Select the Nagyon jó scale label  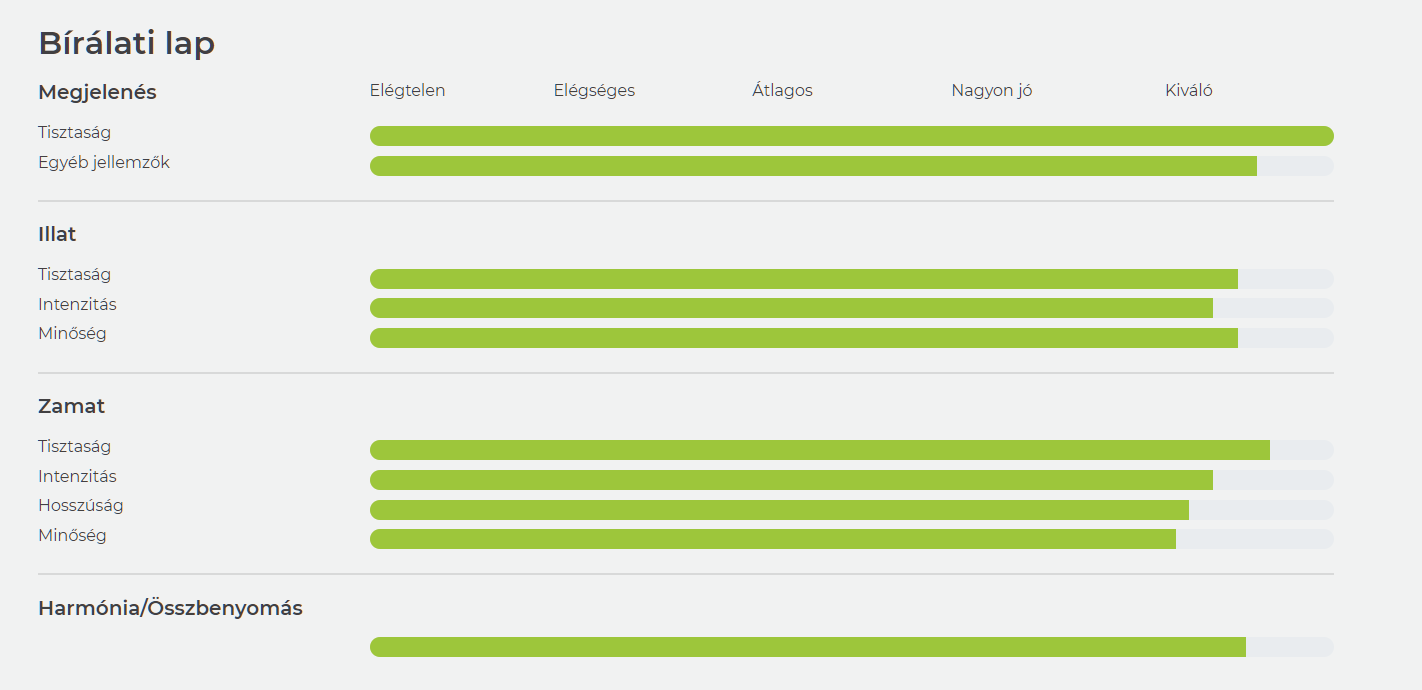[x=992, y=91]
